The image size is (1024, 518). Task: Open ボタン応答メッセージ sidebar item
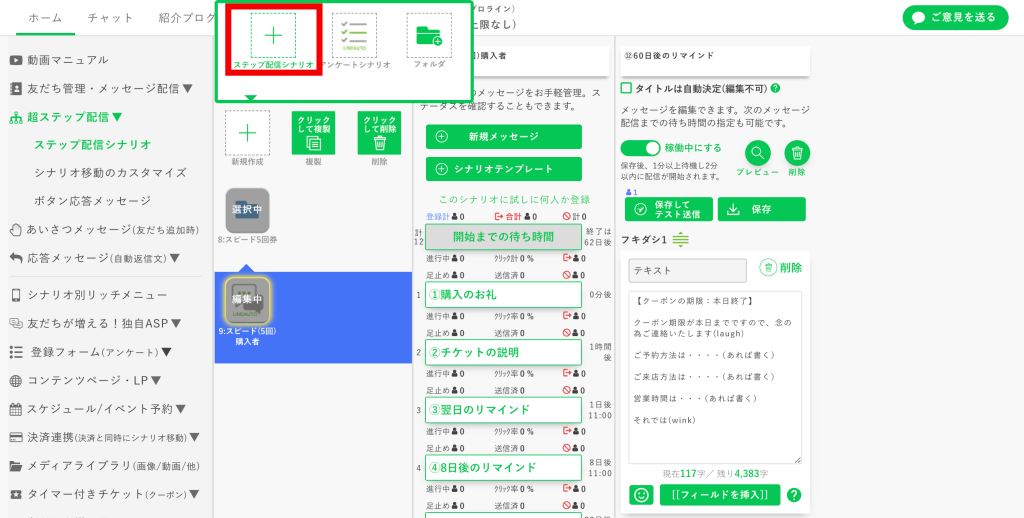93,201
